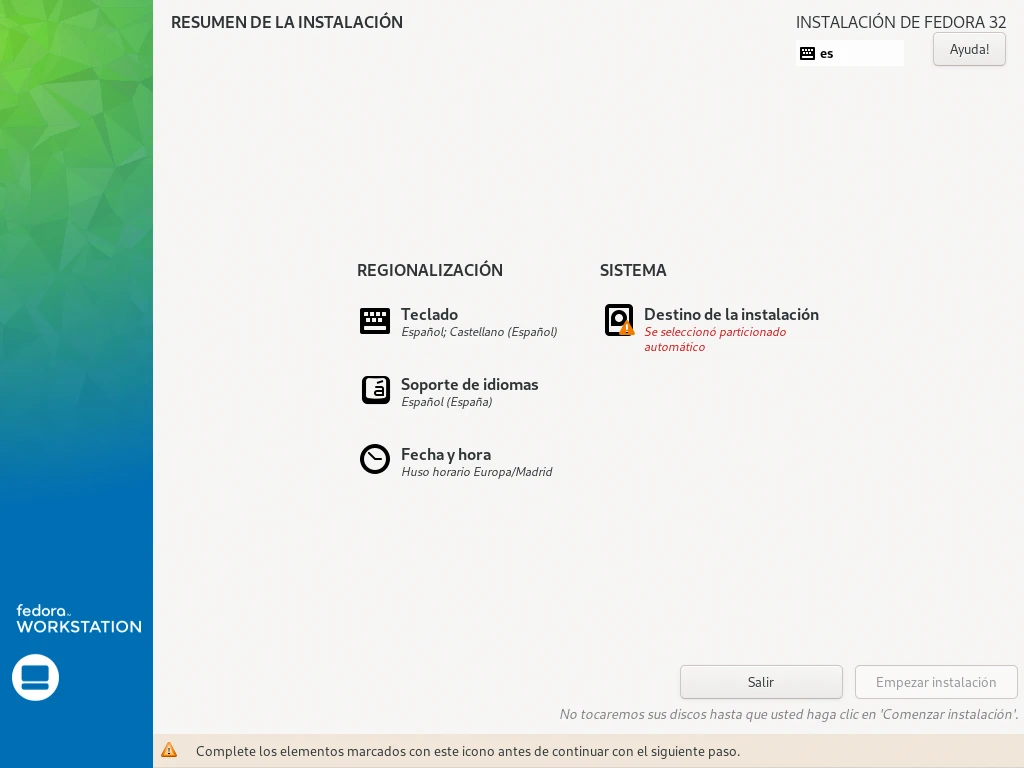Click the Empezar instalación button

pyautogui.click(x=935, y=682)
